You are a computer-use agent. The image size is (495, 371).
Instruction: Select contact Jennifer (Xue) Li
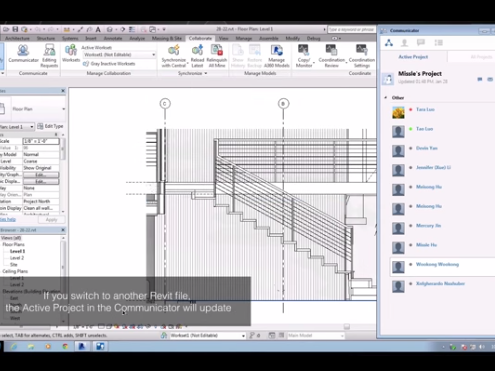pos(433,167)
